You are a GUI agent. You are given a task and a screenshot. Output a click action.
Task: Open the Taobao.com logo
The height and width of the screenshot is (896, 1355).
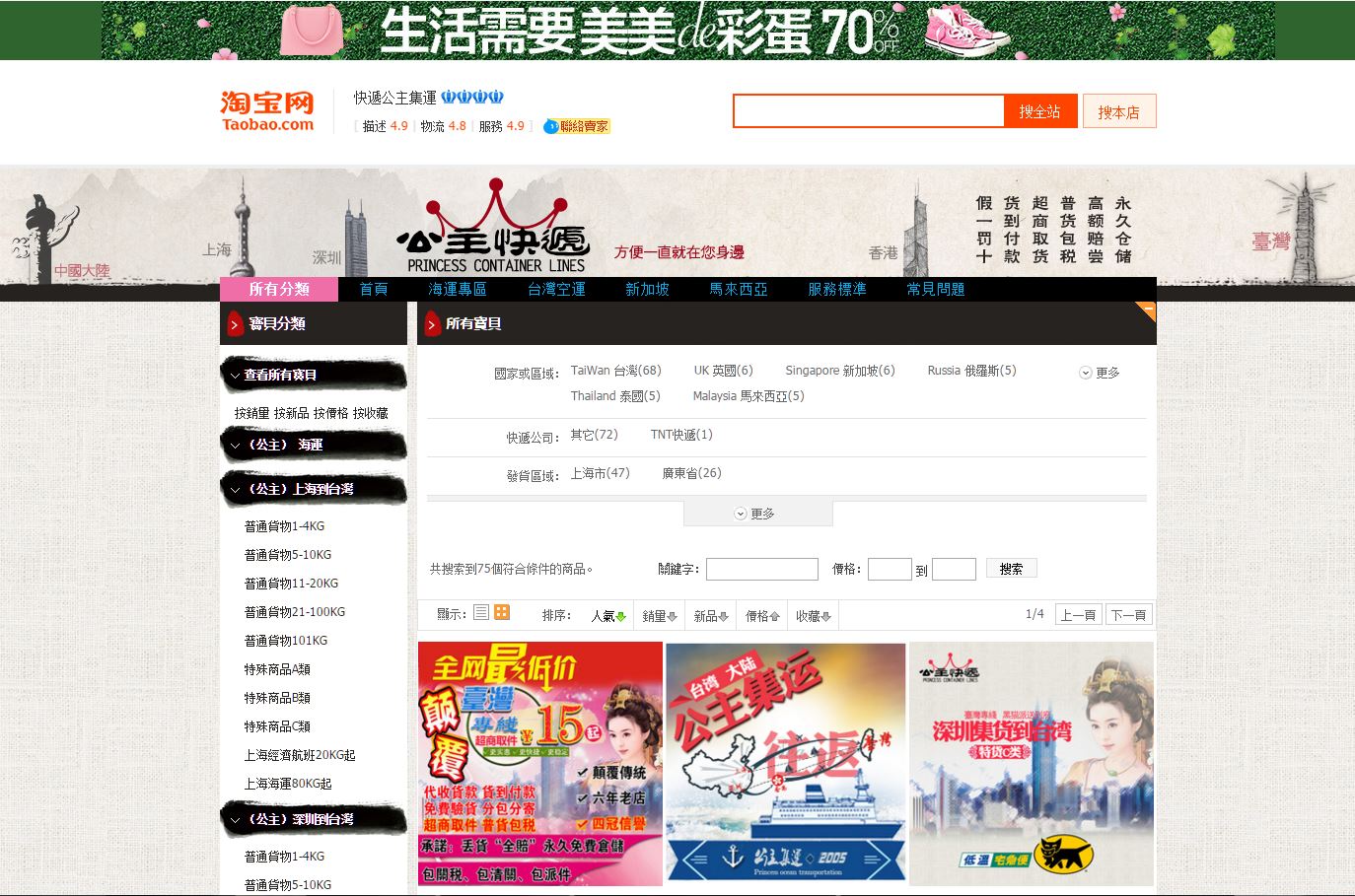267,111
